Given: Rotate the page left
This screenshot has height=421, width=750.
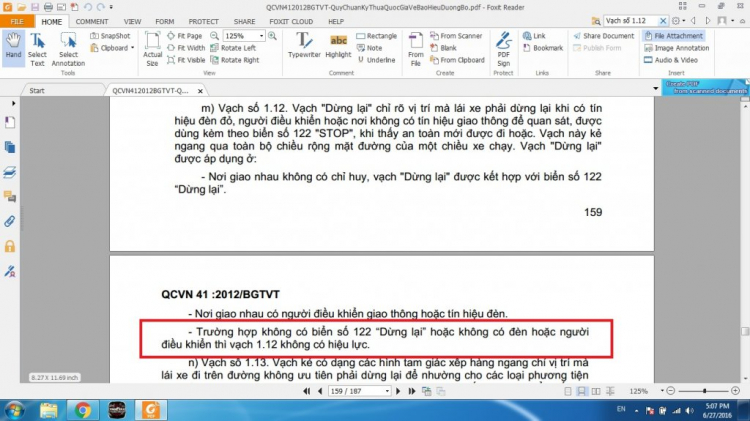Looking at the screenshot, I should pos(233,48).
